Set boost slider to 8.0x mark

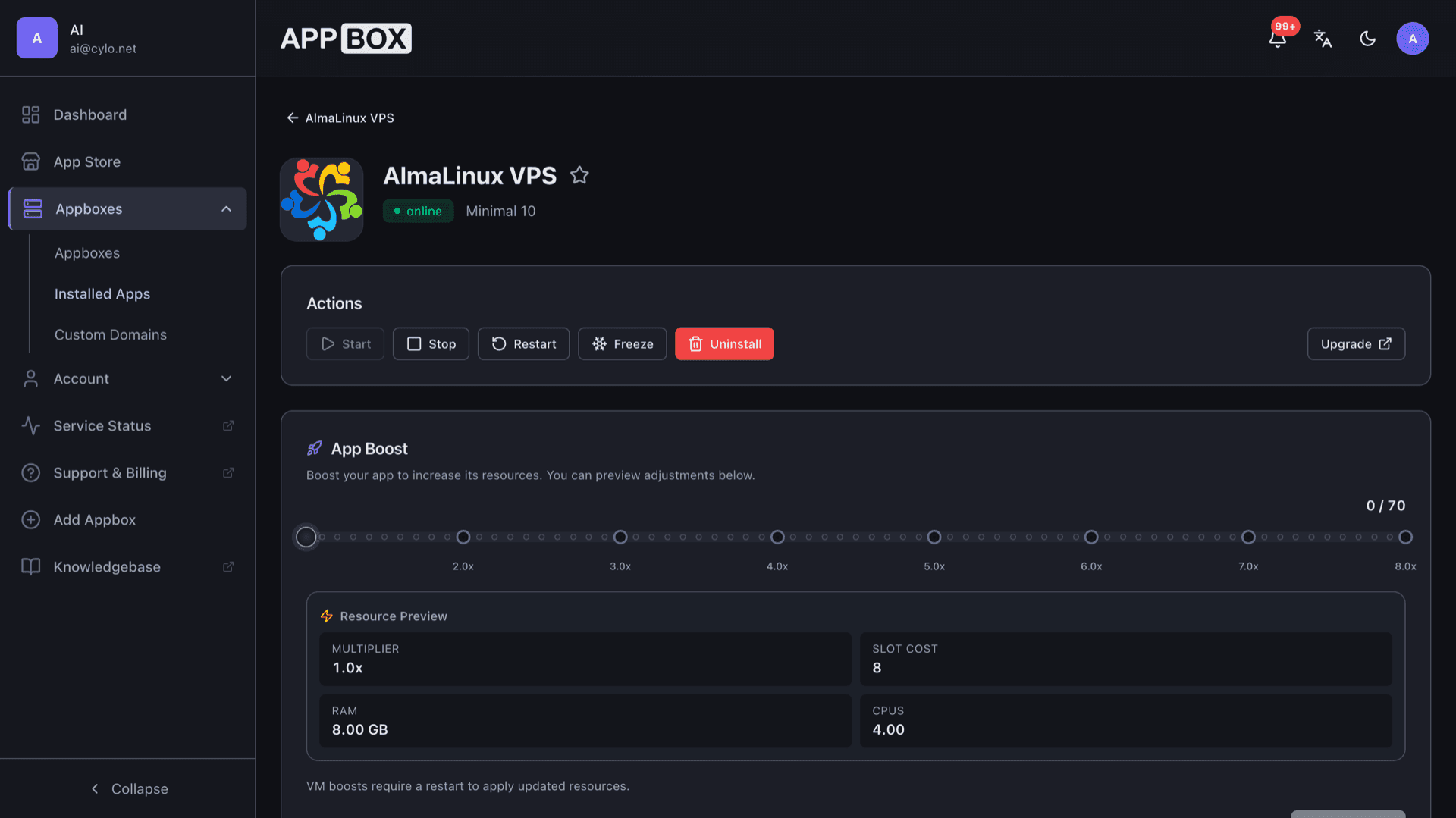[1405, 537]
